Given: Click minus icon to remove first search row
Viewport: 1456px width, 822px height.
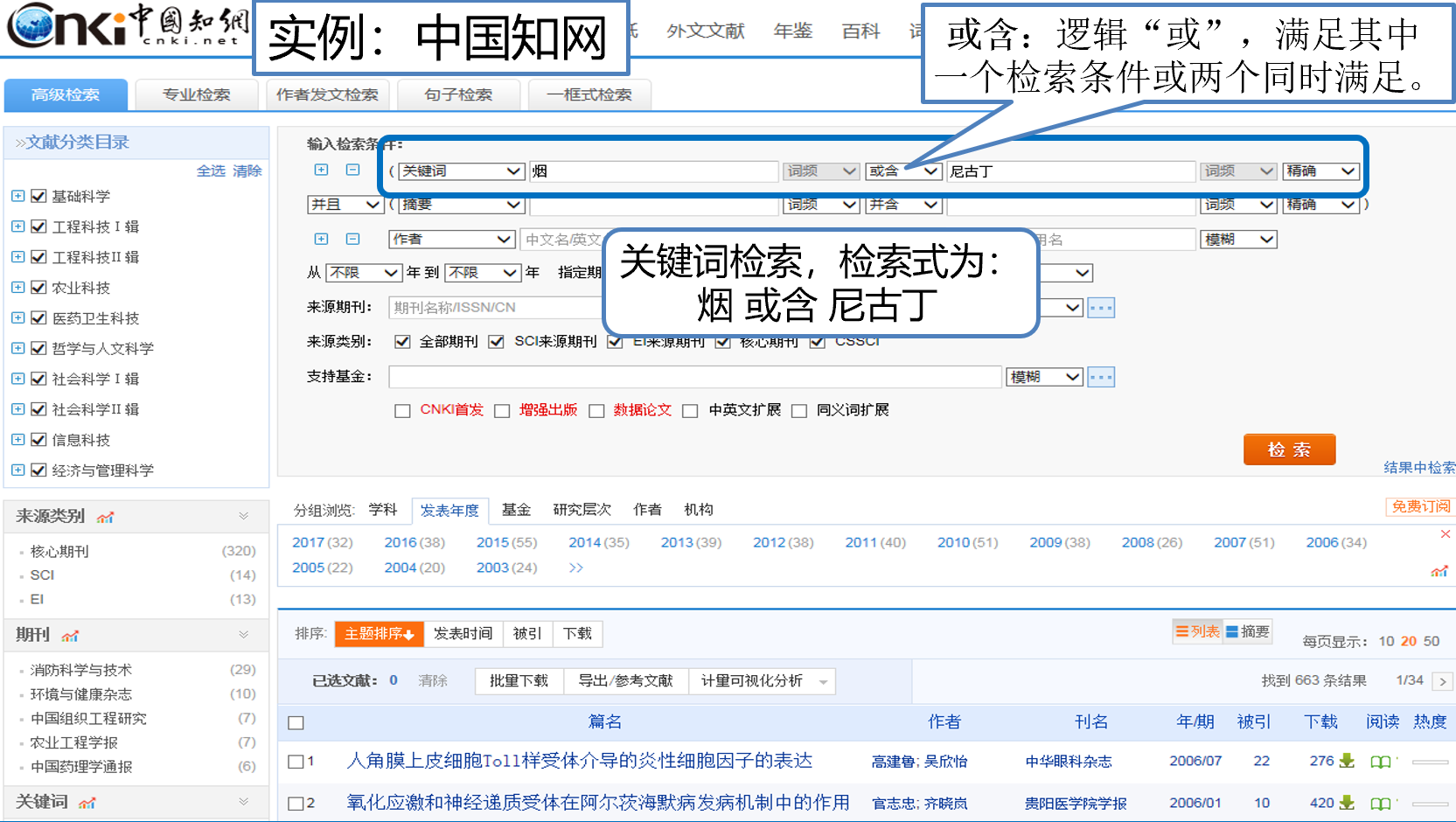Looking at the screenshot, I should coord(352,170).
